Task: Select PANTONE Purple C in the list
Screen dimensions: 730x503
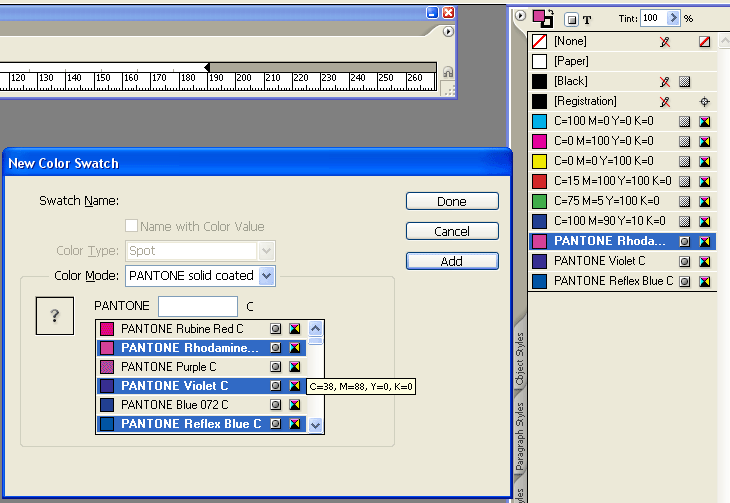Action: coord(202,367)
